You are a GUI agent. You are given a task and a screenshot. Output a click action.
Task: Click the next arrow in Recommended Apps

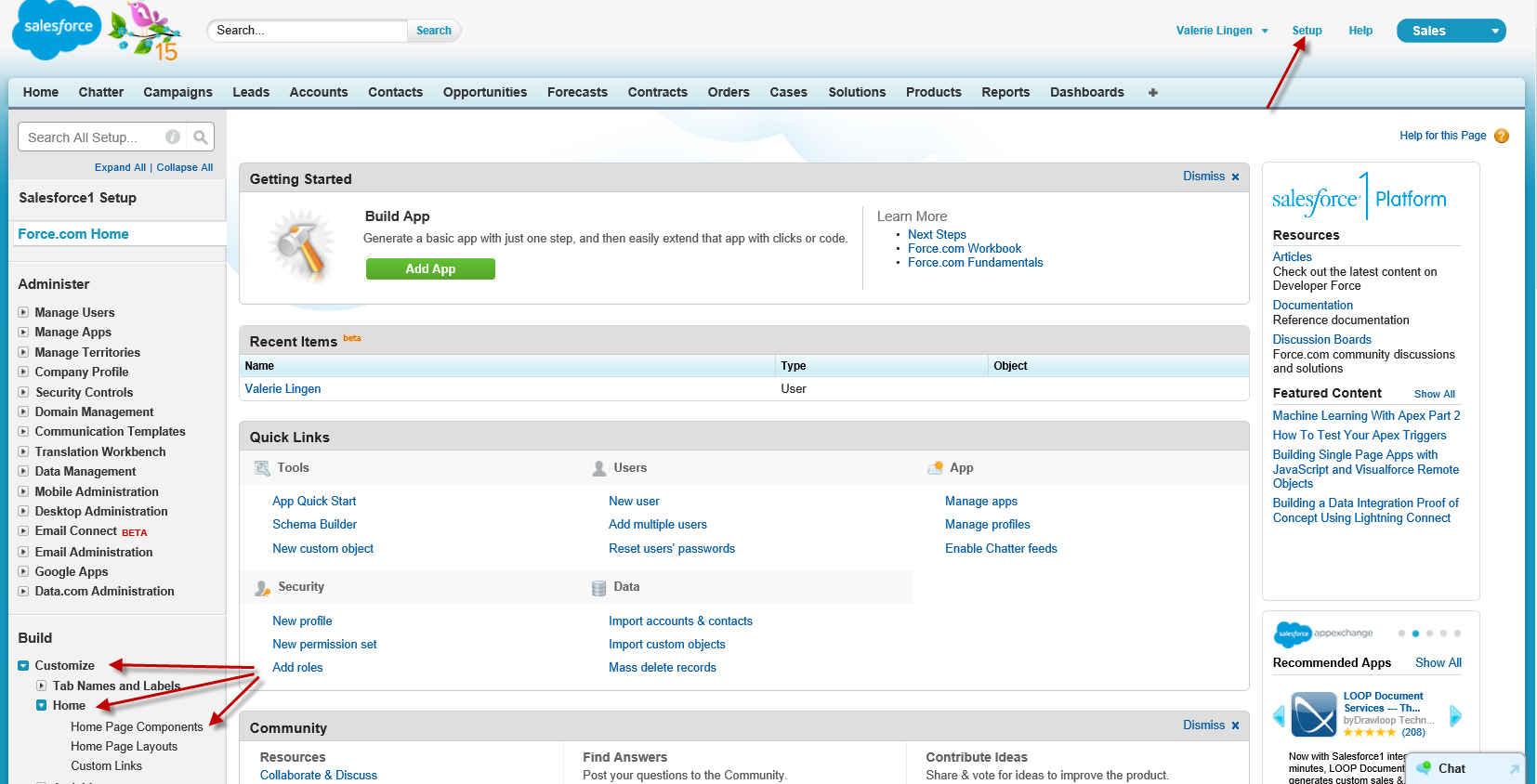point(1456,715)
